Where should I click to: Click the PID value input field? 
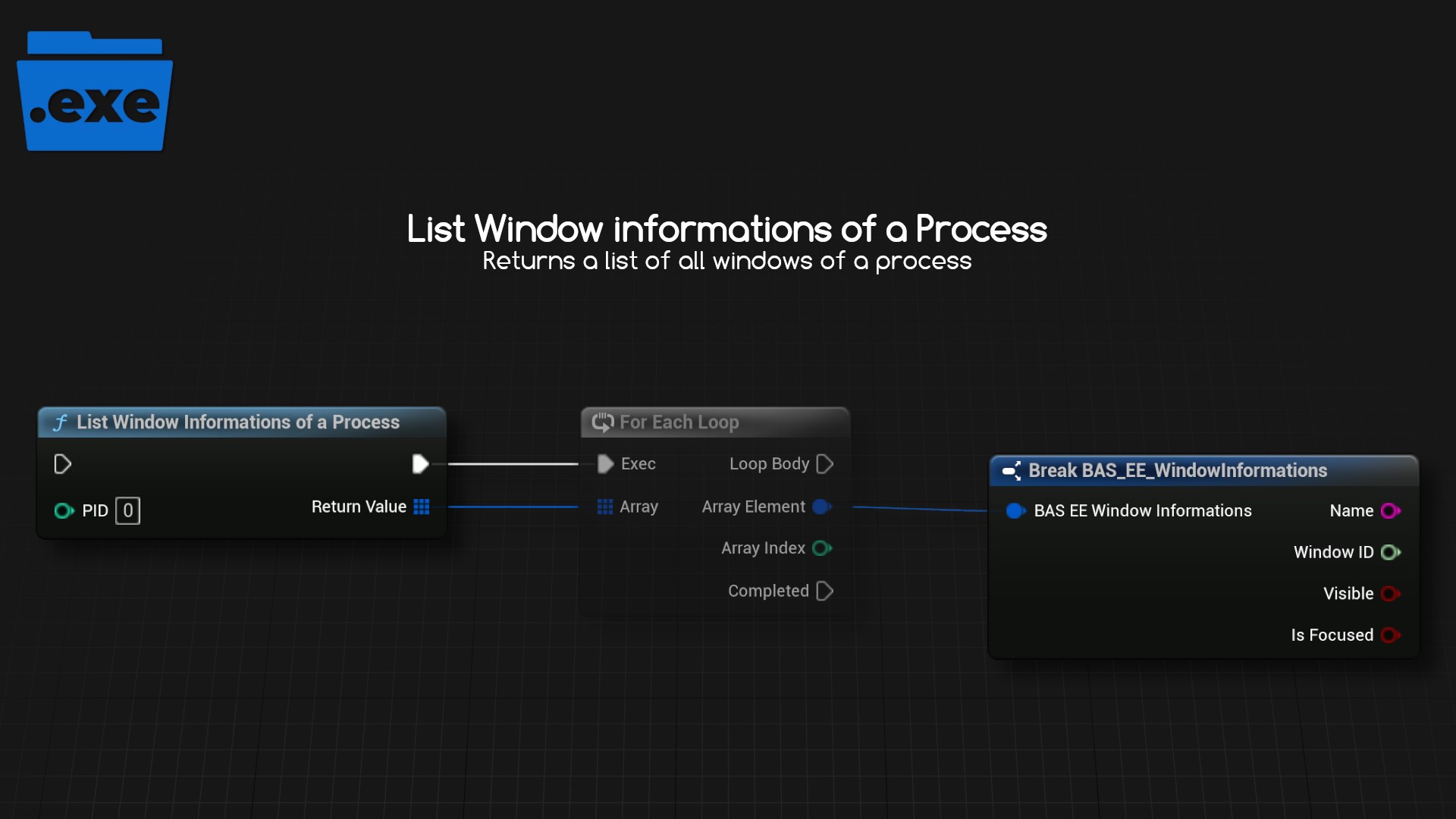pyautogui.click(x=127, y=510)
